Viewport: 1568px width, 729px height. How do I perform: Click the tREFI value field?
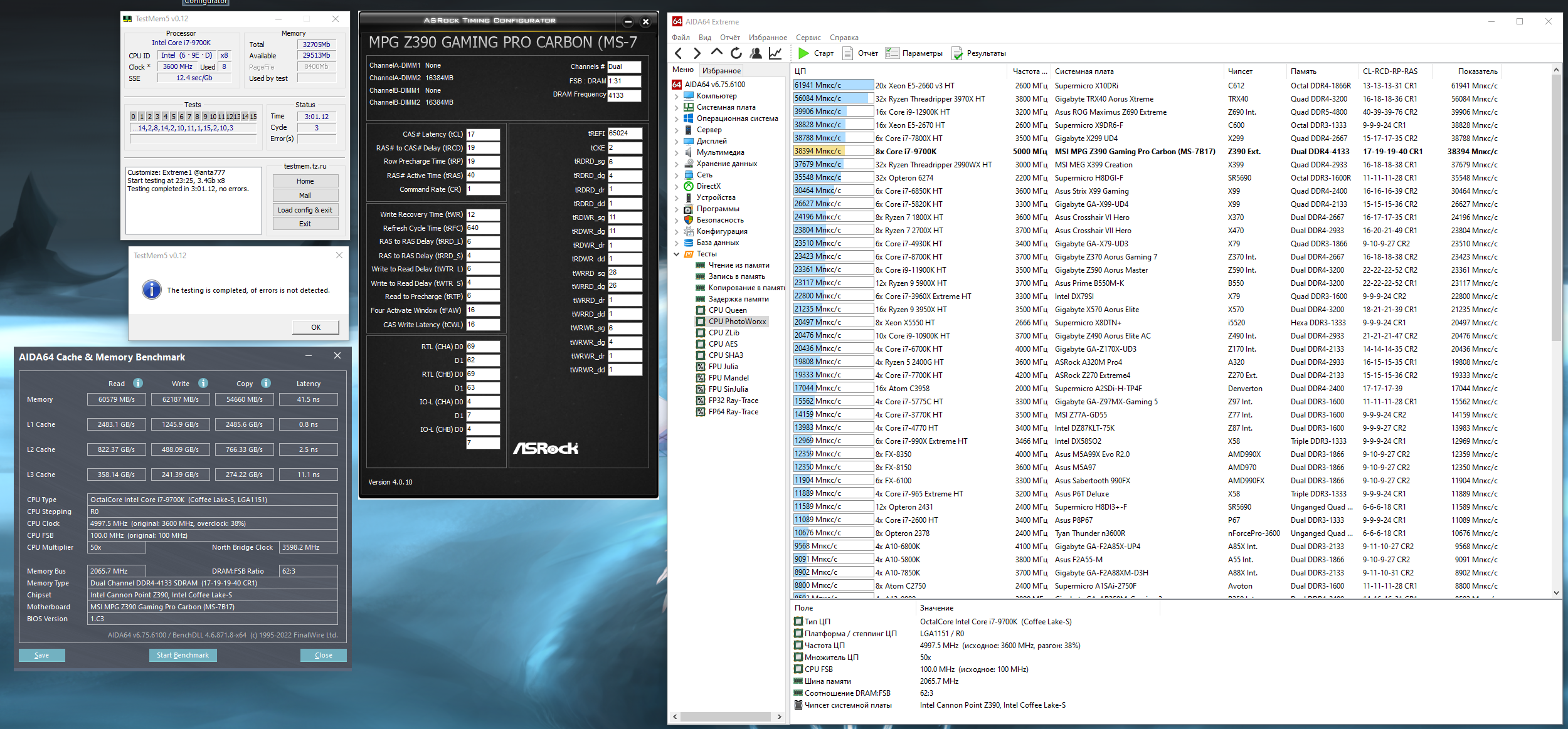click(x=623, y=133)
